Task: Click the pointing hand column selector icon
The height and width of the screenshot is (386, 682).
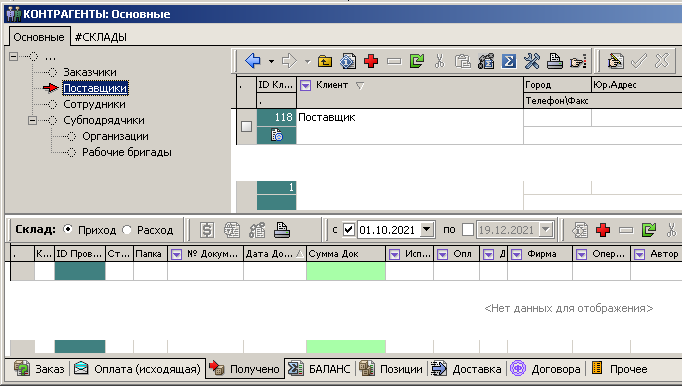Action: tap(578, 61)
